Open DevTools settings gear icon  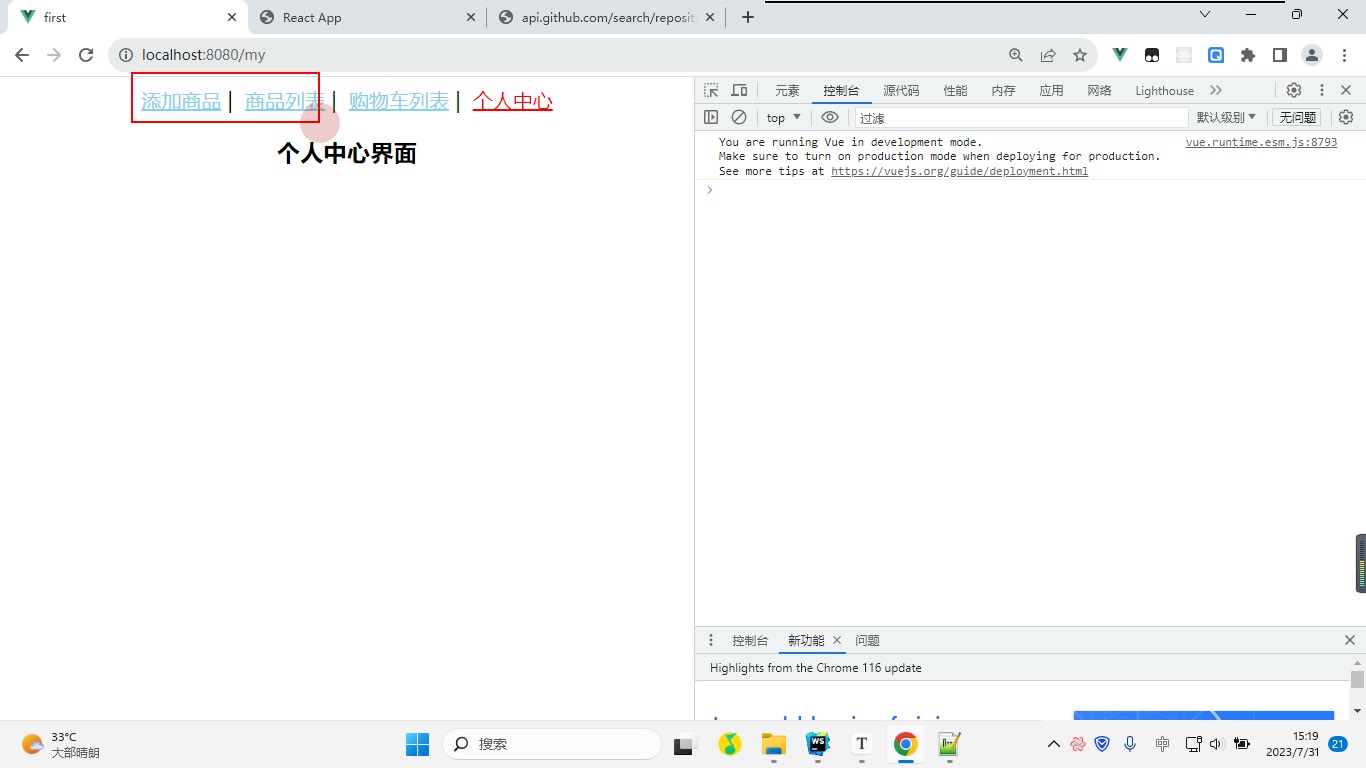[1294, 90]
